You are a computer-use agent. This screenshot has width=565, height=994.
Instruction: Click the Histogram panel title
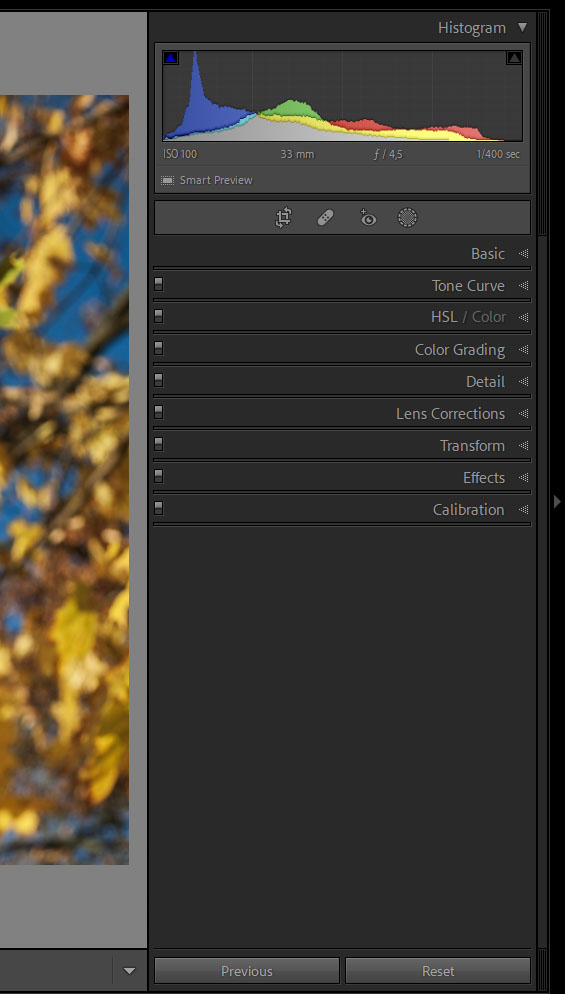coord(472,28)
